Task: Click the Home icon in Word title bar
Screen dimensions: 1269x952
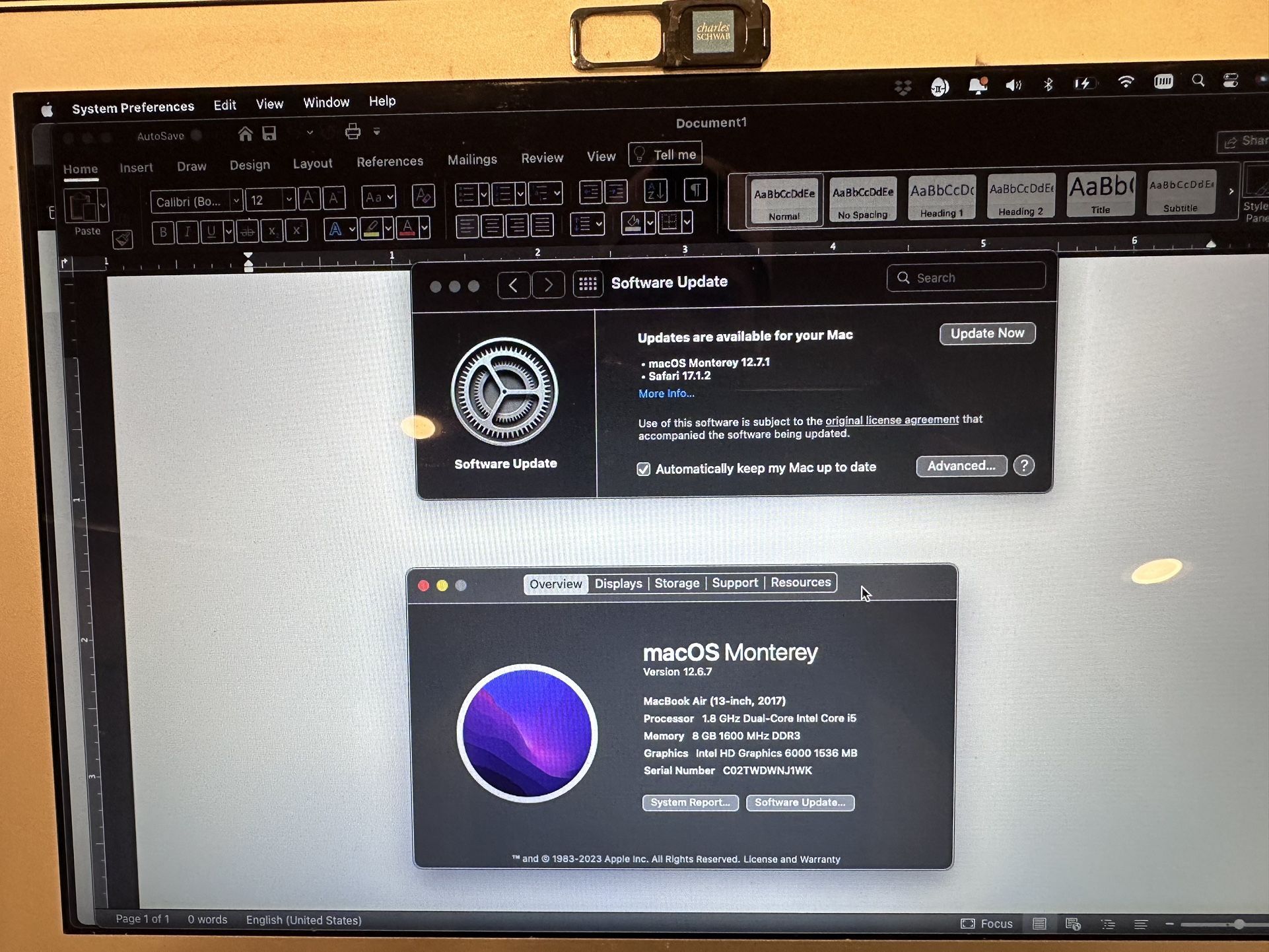Action: click(245, 134)
